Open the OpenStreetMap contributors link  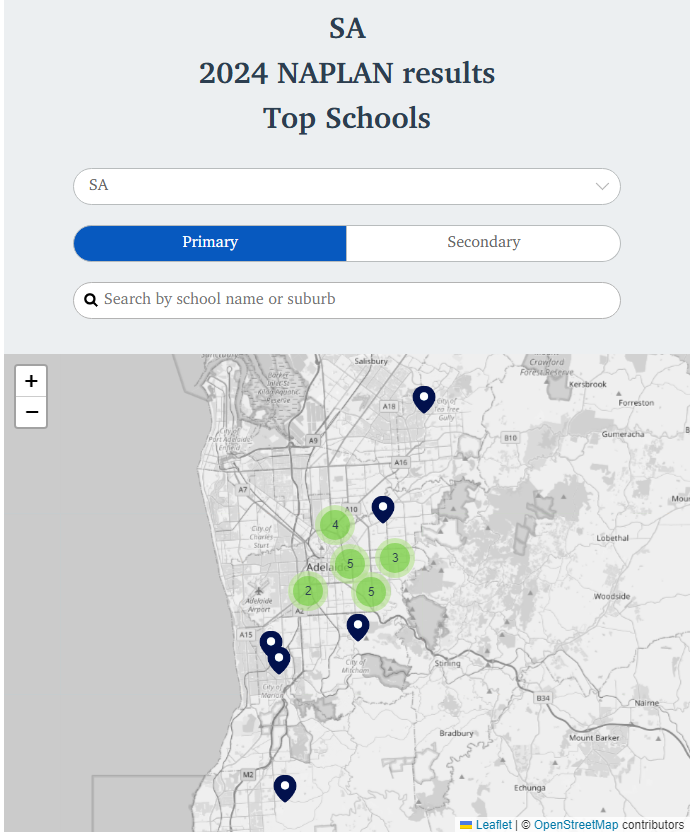576,825
